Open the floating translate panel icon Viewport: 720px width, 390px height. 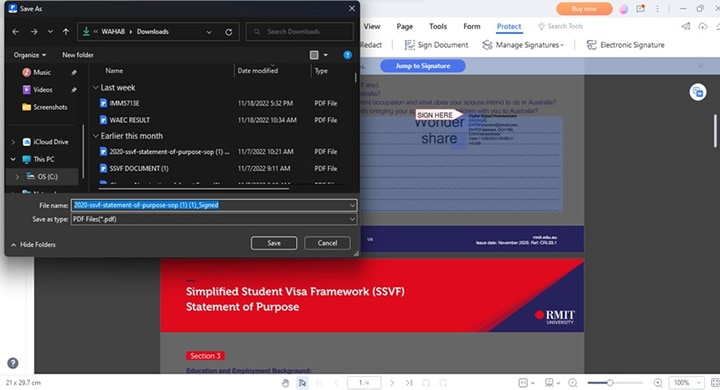coord(698,92)
